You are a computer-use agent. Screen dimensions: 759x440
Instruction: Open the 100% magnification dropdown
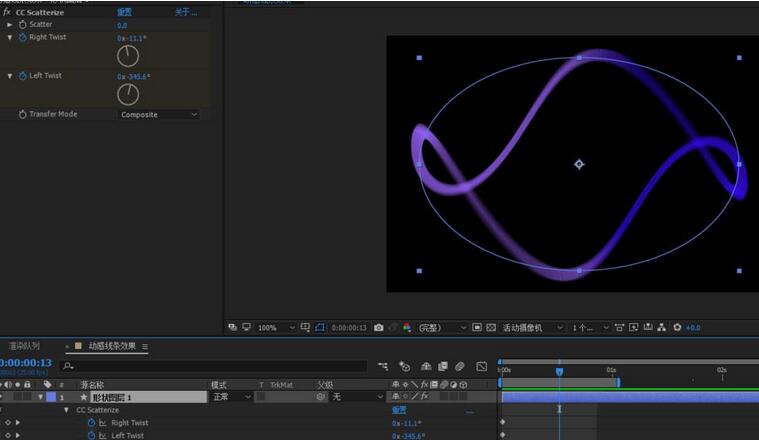pos(276,327)
